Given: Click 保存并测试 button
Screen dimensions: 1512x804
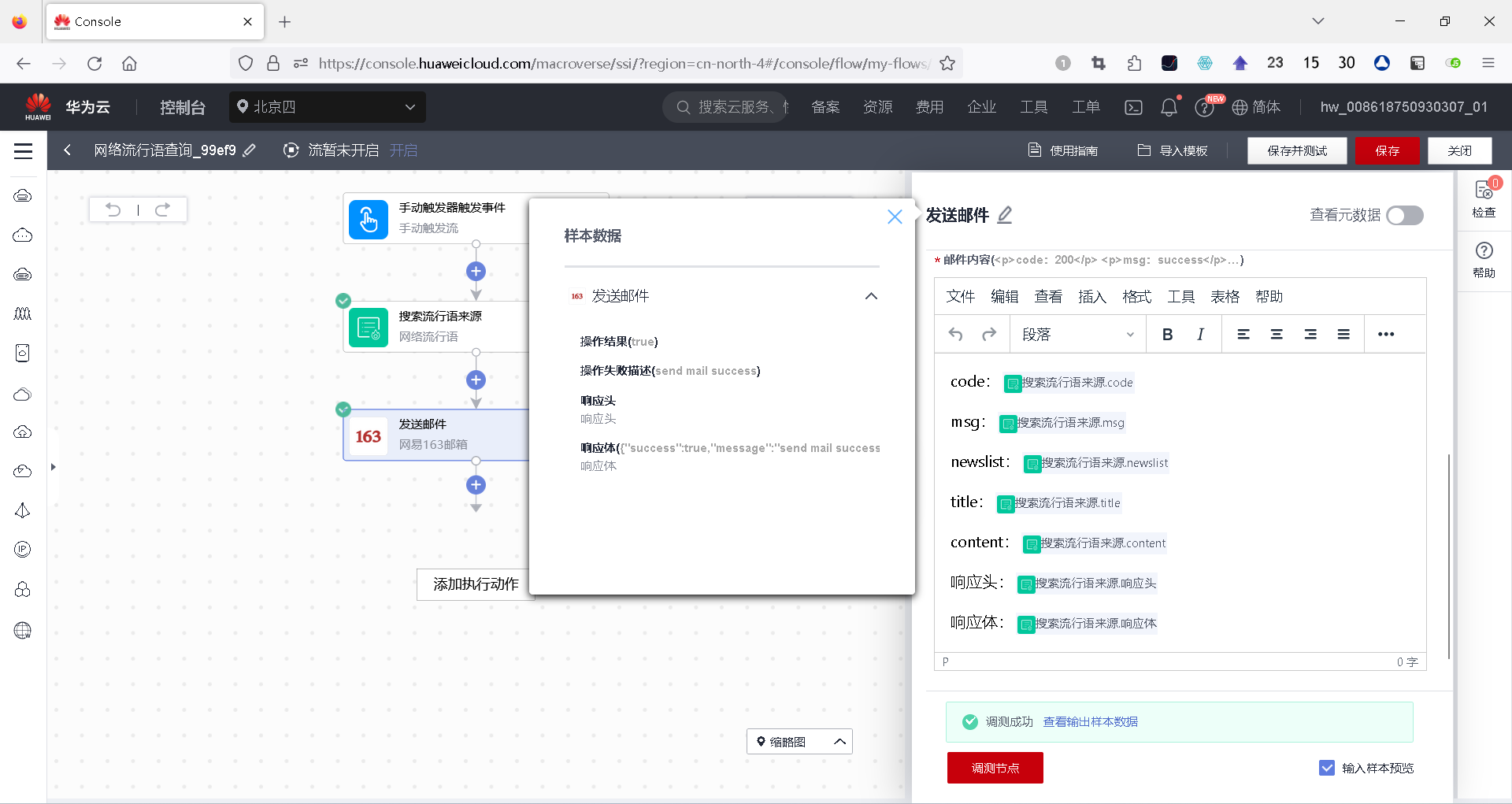Looking at the screenshot, I should [1297, 150].
